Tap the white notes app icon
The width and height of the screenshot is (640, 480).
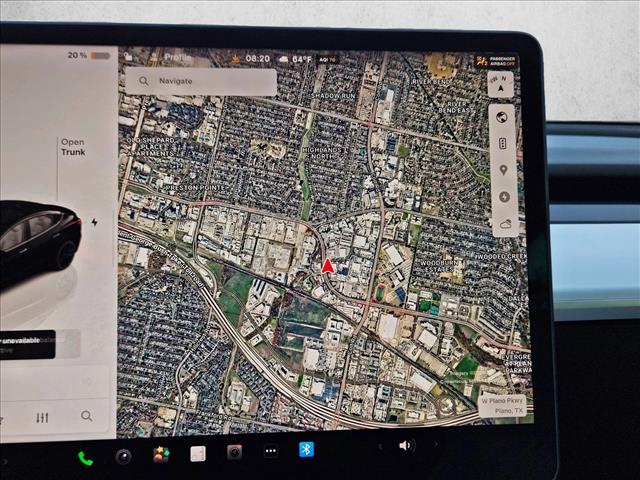pyautogui.click(x=198, y=454)
